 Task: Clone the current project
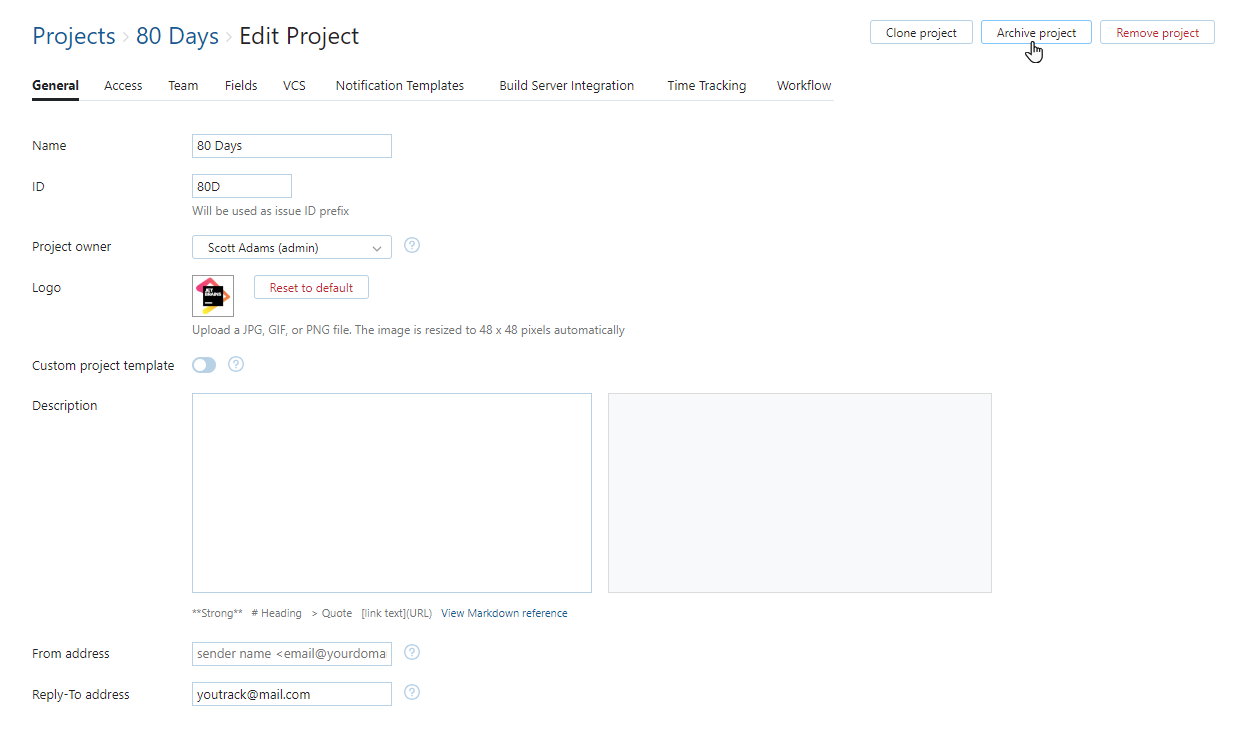[x=920, y=31]
